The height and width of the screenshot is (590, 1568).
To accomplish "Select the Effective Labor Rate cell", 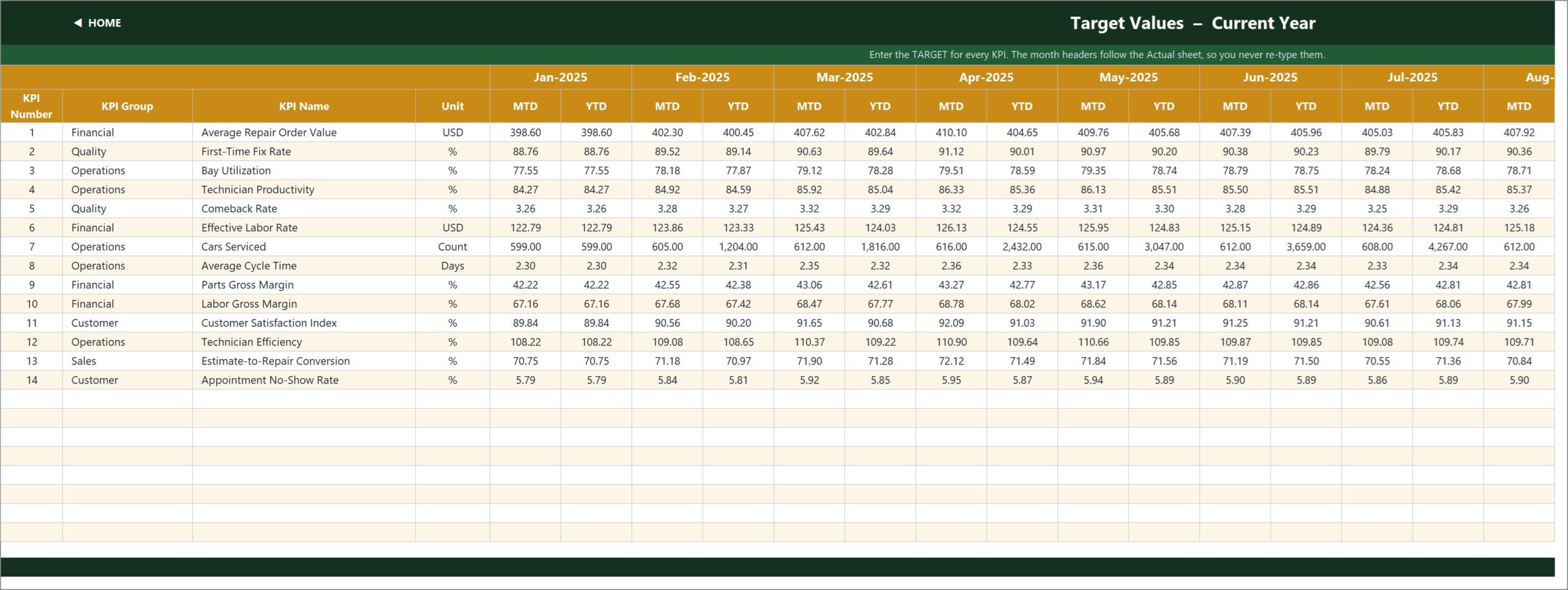I will [304, 227].
